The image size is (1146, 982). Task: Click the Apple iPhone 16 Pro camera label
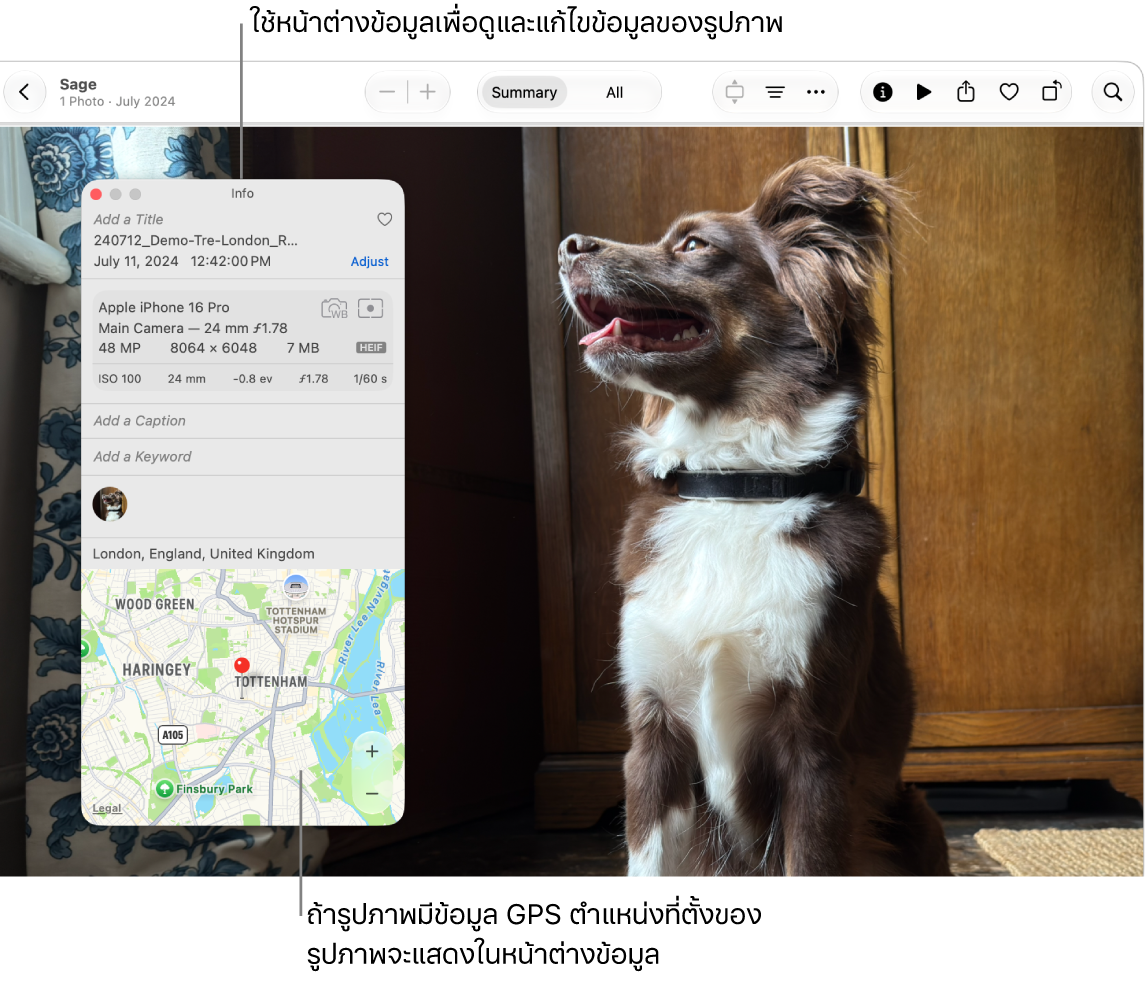click(x=164, y=308)
